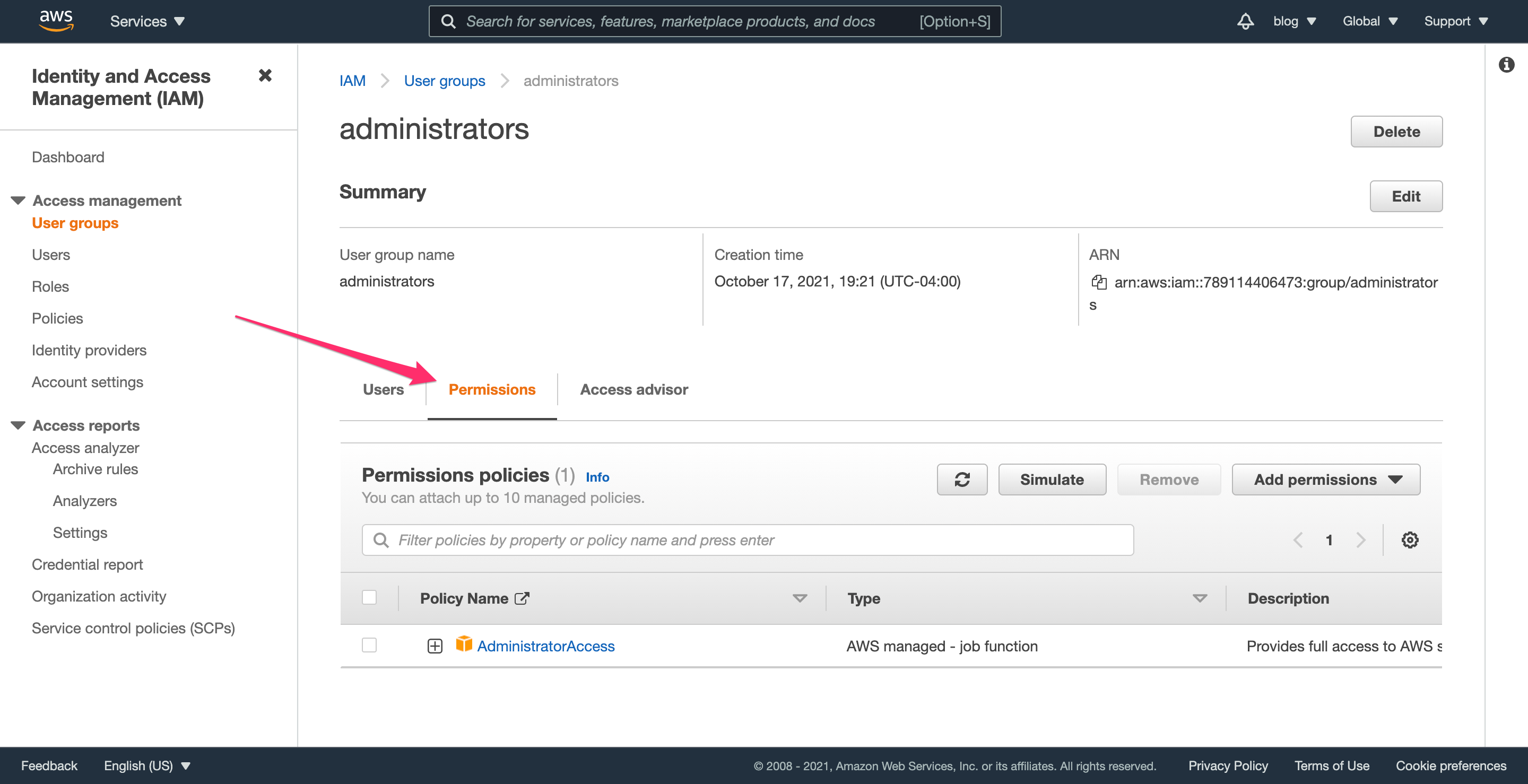Viewport: 1528px width, 784px height.
Task: Copy the ARN with the copy icon
Action: (1099, 282)
